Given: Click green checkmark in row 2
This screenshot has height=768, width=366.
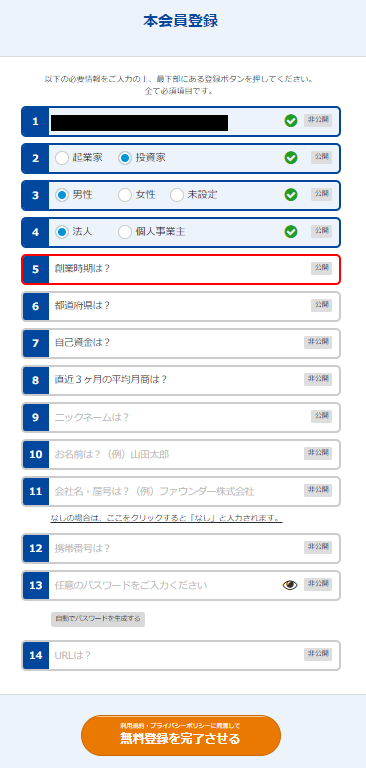Looking at the screenshot, I should (x=291, y=158).
